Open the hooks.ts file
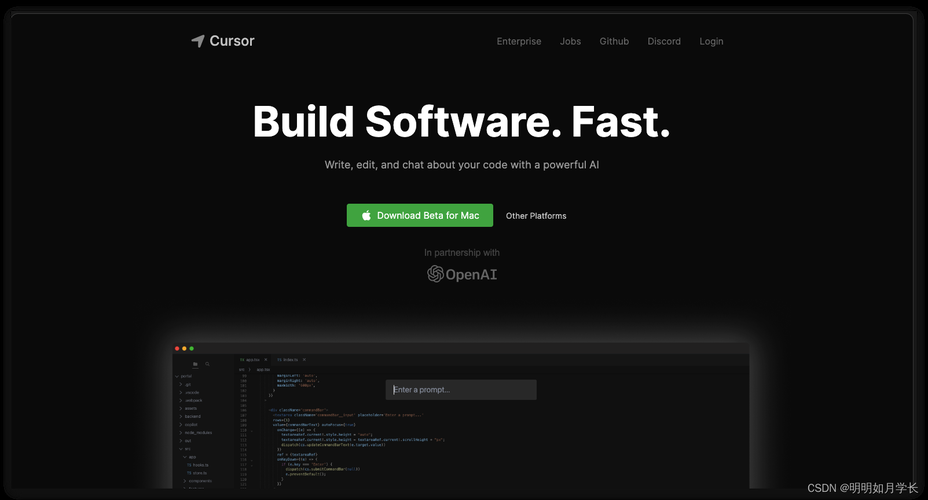This screenshot has height=500, width=928. click(x=198, y=465)
